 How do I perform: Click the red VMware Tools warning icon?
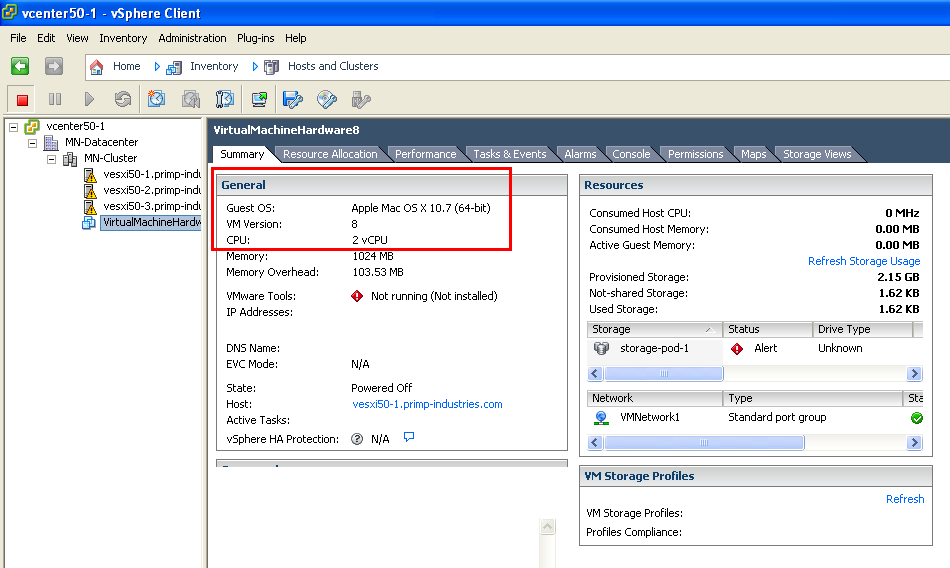tap(357, 296)
